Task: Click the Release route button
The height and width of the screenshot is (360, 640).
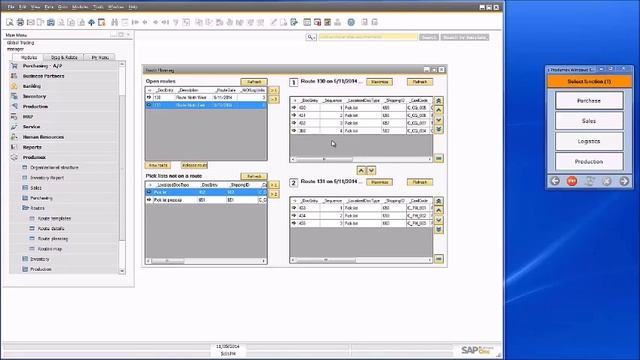Action: tap(194, 165)
